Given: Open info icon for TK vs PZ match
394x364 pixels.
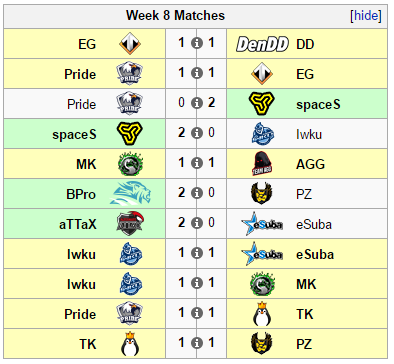Looking at the screenshot, I should (x=197, y=343).
